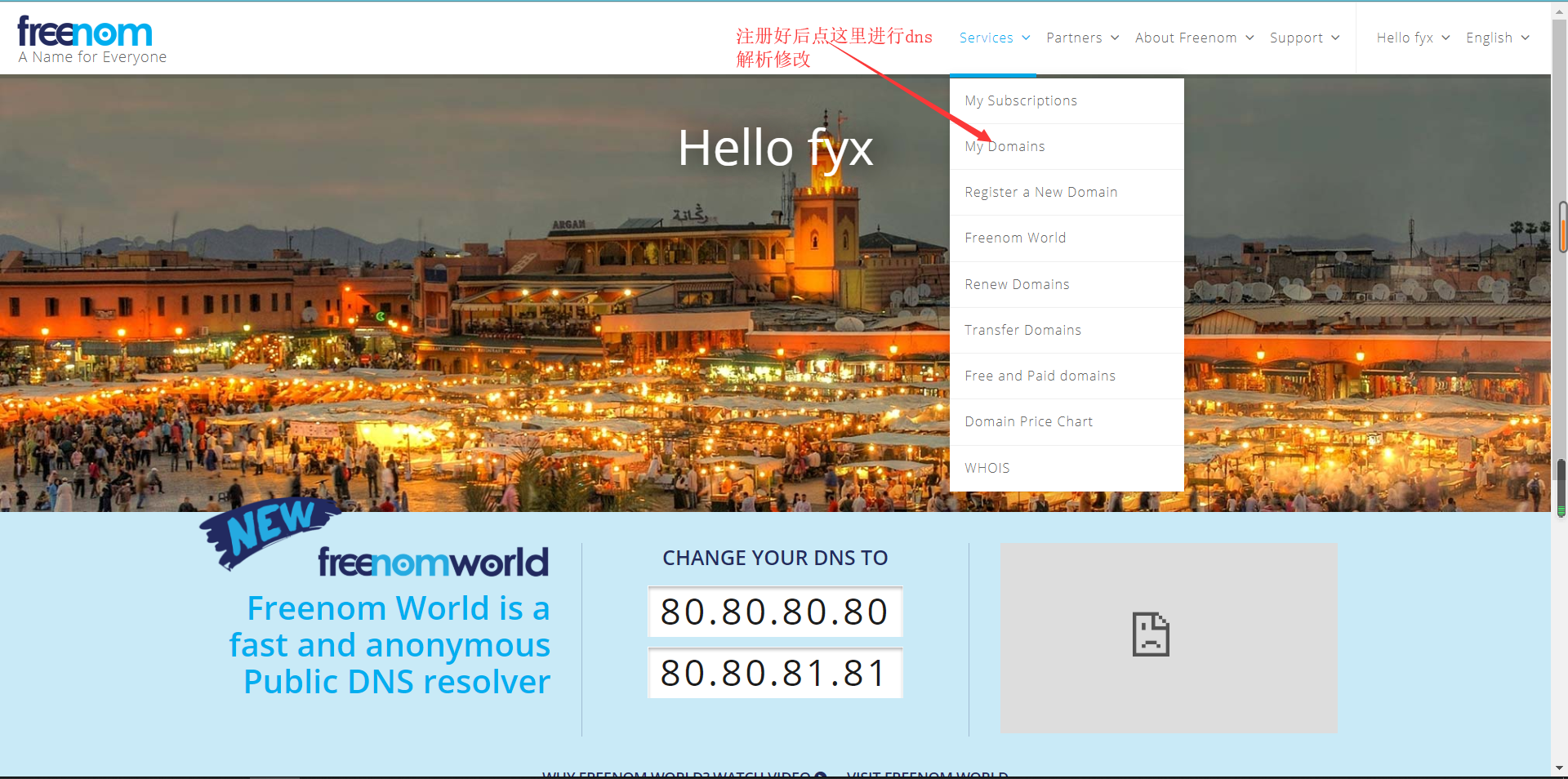Open the Hello fyx account menu

[1412, 38]
